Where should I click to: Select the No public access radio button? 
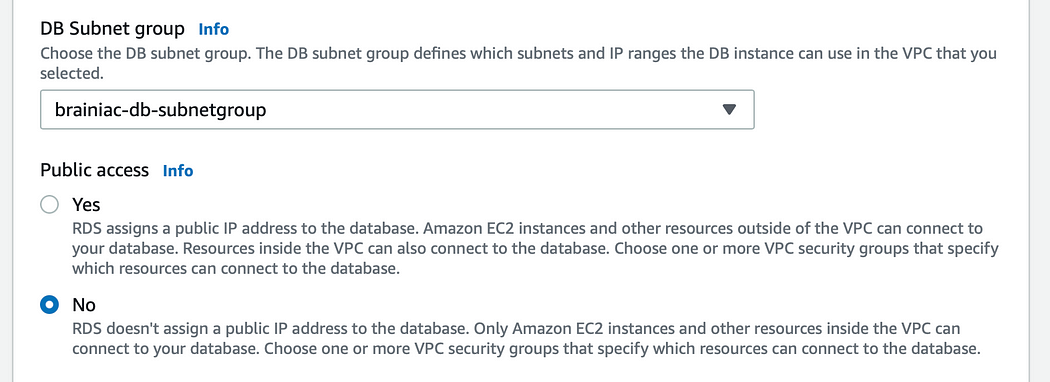pyautogui.click(x=50, y=306)
